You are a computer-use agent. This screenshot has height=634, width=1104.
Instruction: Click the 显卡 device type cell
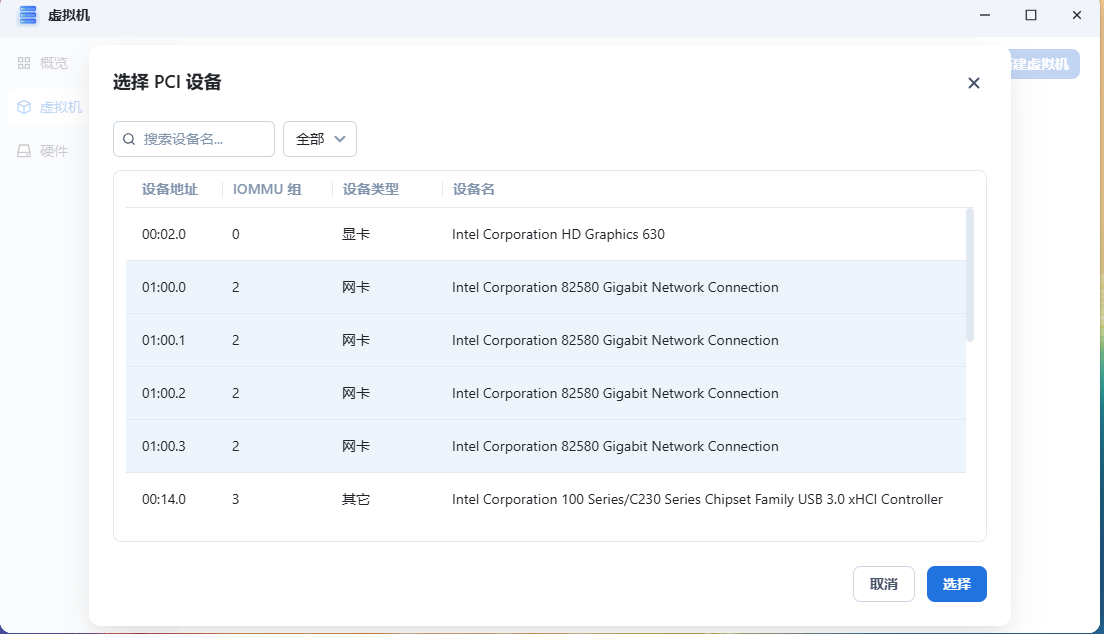coord(356,235)
